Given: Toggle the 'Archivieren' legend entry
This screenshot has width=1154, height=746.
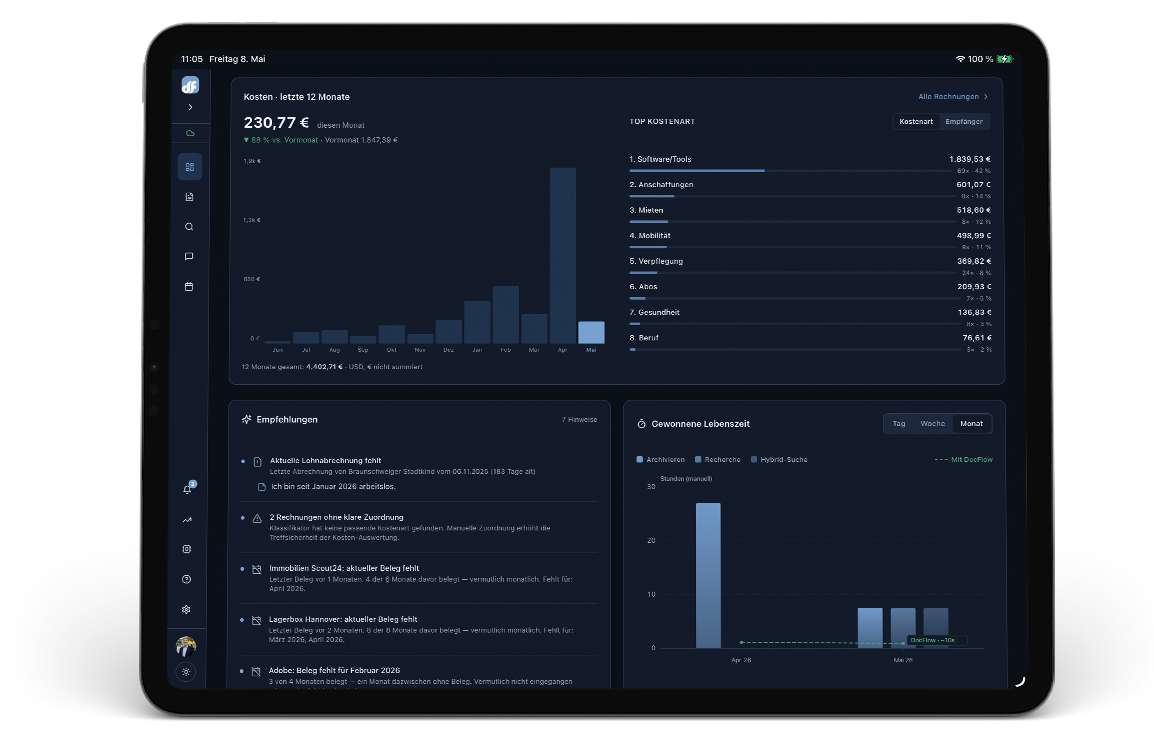Looking at the screenshot, I should pyautogui.click(x=660, y=460).
